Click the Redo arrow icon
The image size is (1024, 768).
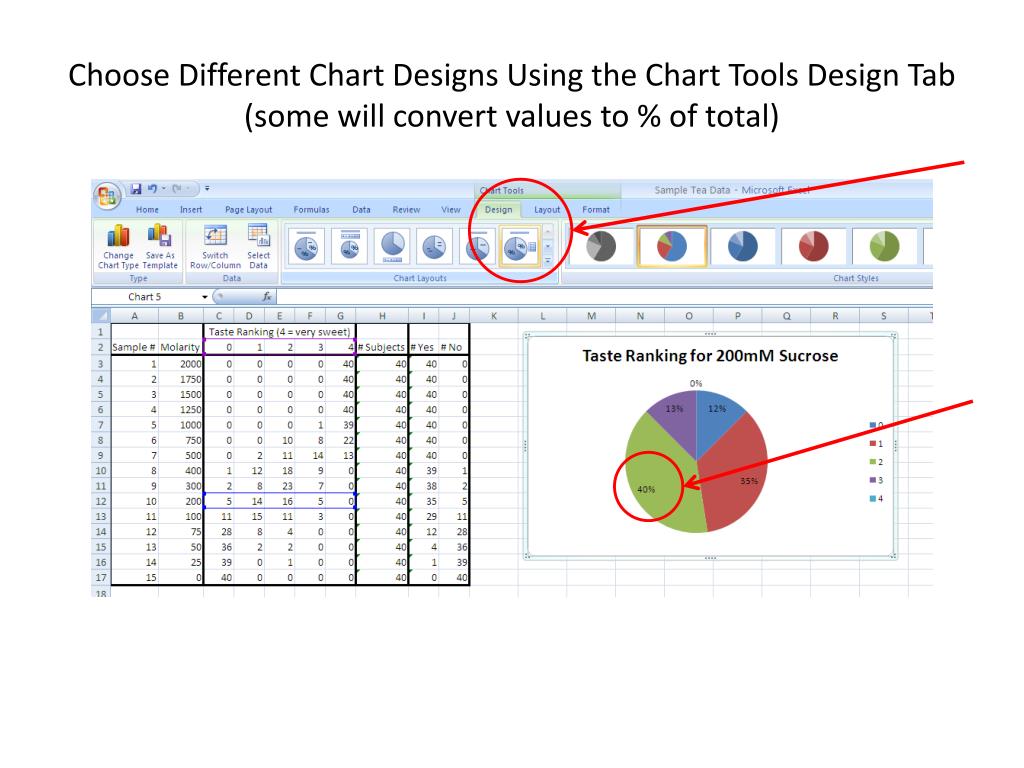tap(177, 189)
